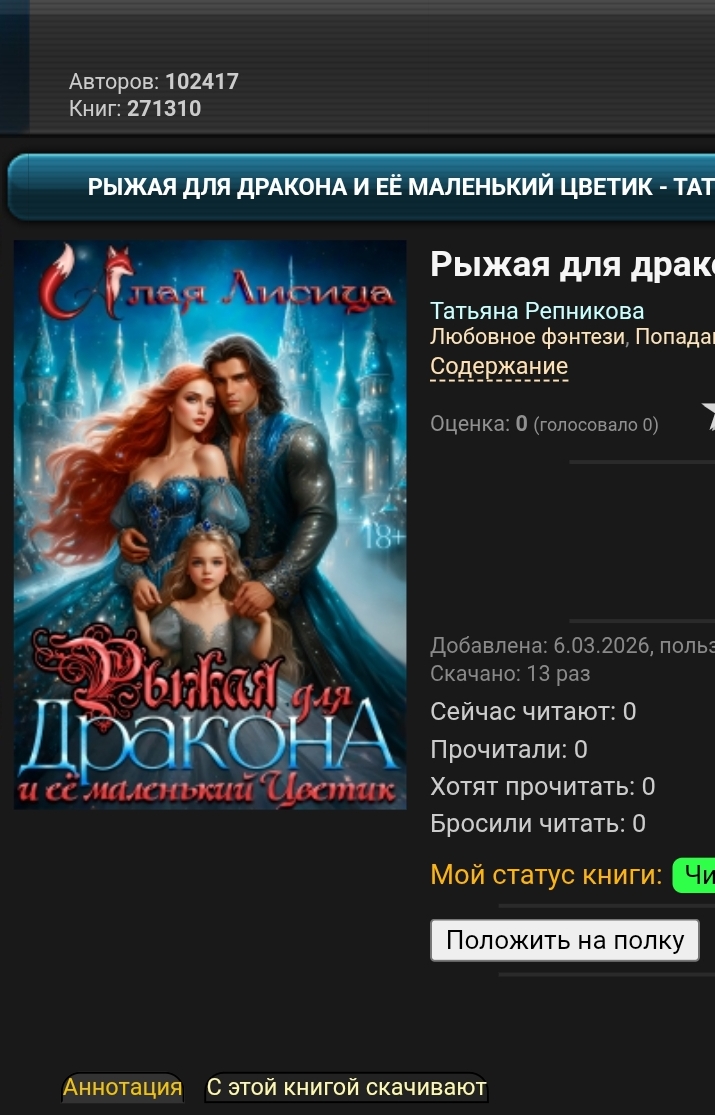Screen dimensions: 715x1115
Task: Click the Прочитали counter
Action: 509,749
